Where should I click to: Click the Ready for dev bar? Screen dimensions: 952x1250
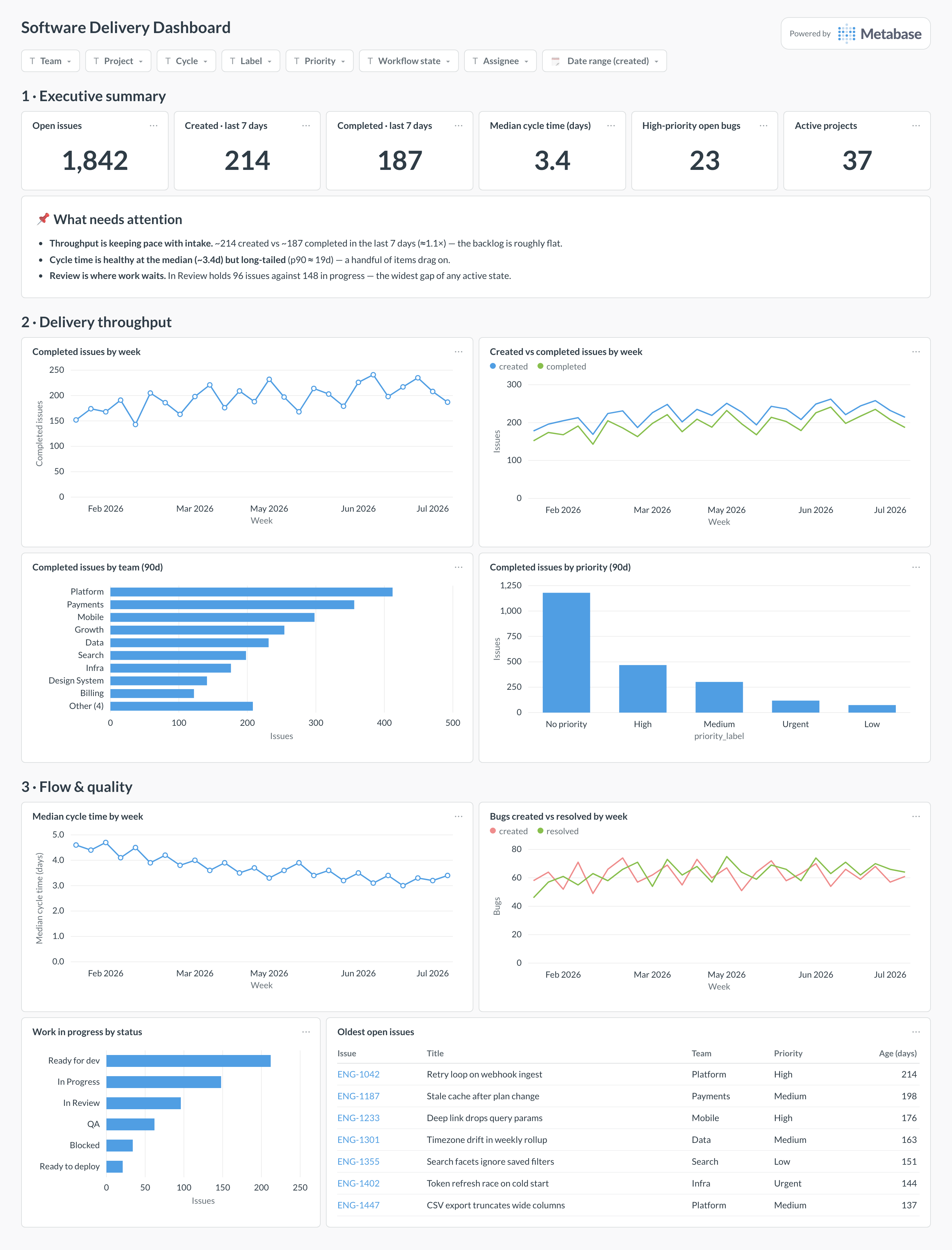coord(188,1061)
